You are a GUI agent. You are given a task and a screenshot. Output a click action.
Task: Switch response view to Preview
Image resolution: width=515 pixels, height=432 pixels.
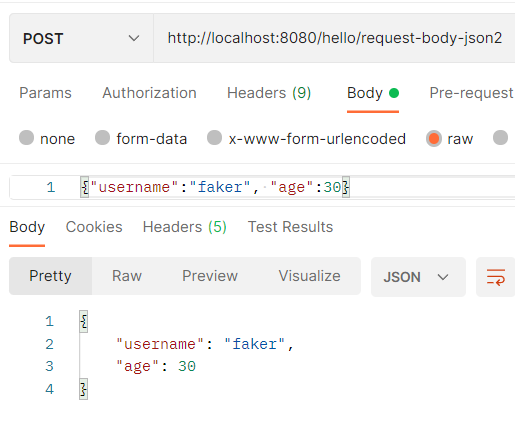click(x=210, y=276)
